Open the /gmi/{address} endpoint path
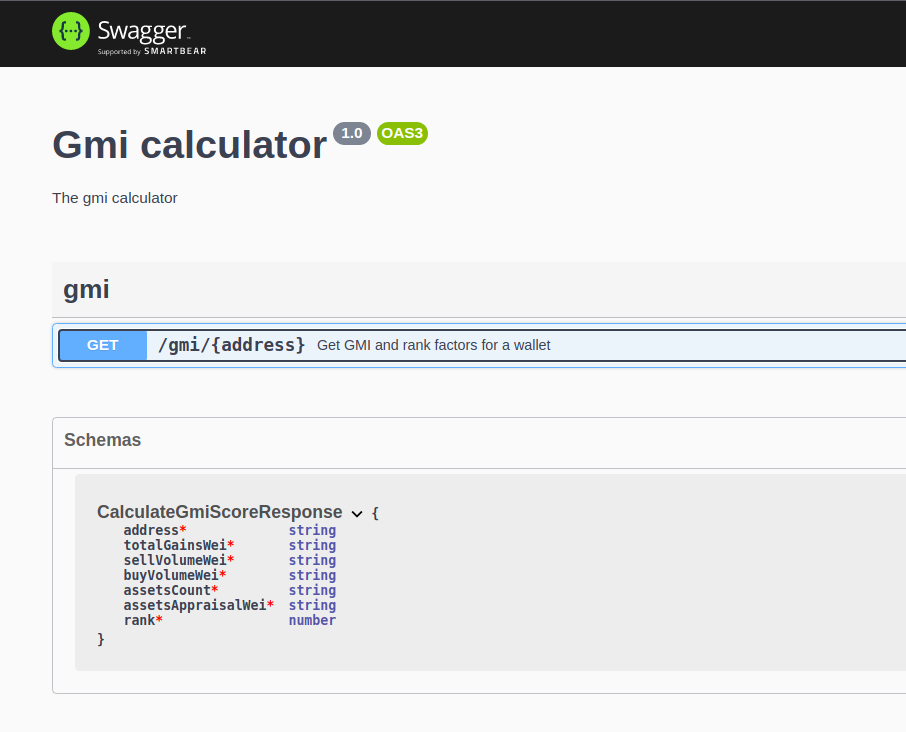Viewport: 906px width, 732px height. 231,345
